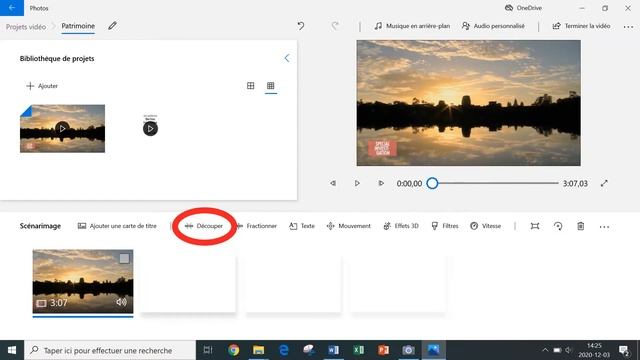Open Projets vidéo breadcrumb
This screenshot has height=360, width=640.
pos(26,27)
